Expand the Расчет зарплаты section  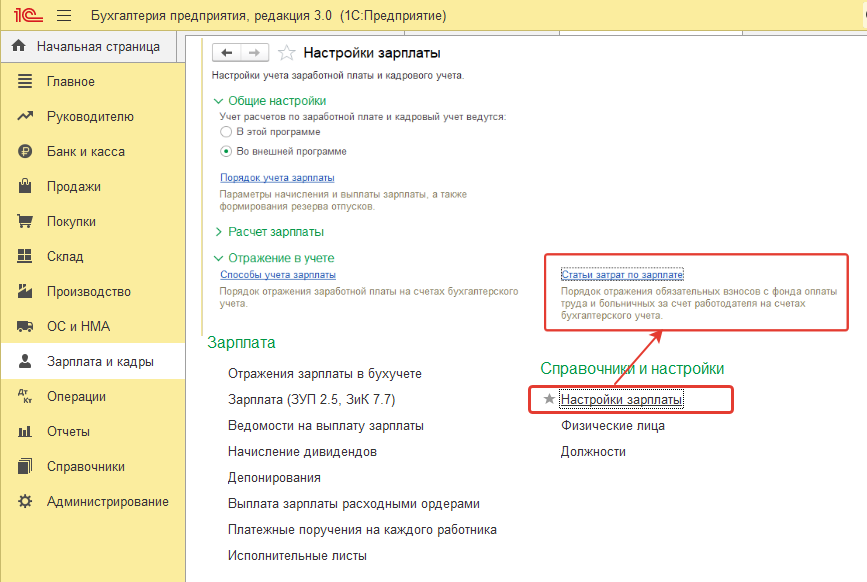tap(218, 232)
